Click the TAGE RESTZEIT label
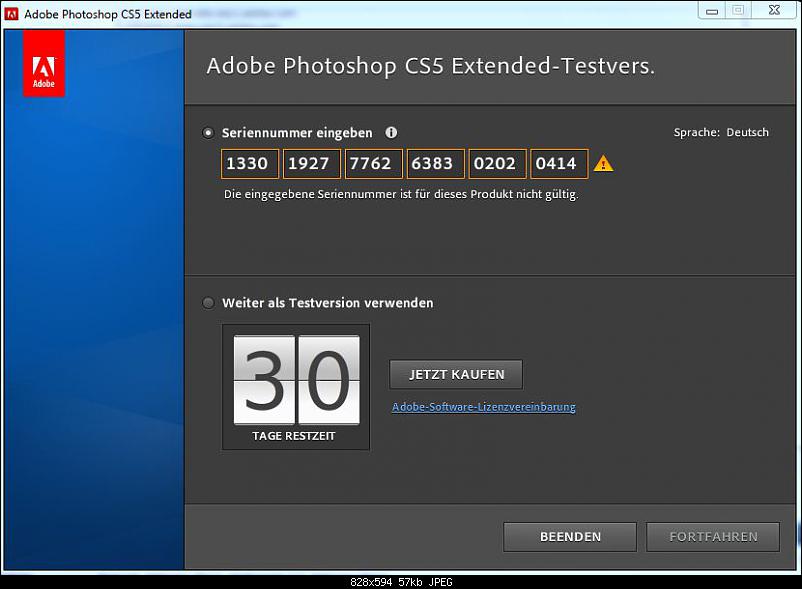The width and height of the screenshot is (802, 589). coord(294,436)
